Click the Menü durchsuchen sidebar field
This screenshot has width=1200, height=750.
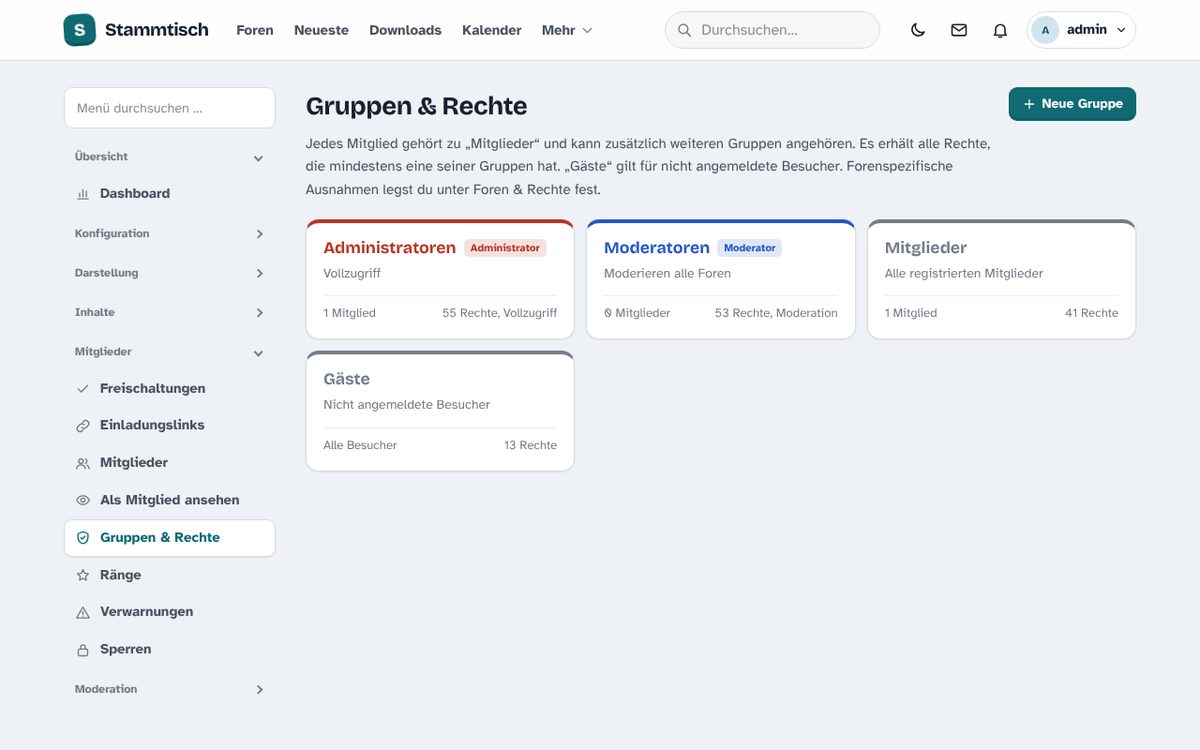(170, 108)
